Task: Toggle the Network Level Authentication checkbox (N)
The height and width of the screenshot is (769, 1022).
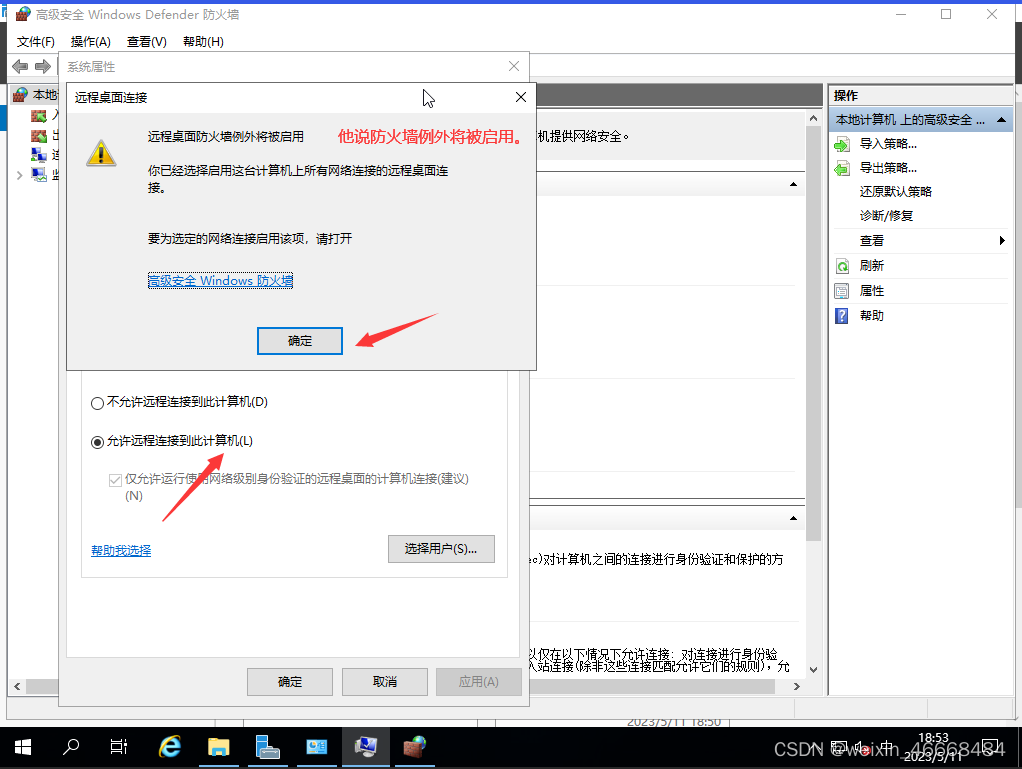Action: pyautogui.click(x=115, y=480)
